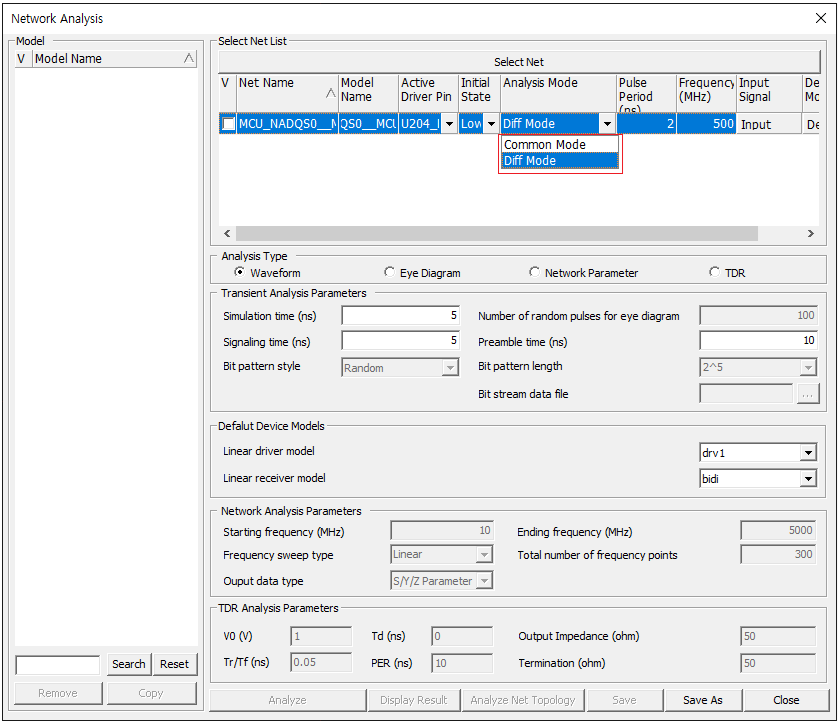Click the Simulation time input field
839x725 pixels.
tap(400, 316)
